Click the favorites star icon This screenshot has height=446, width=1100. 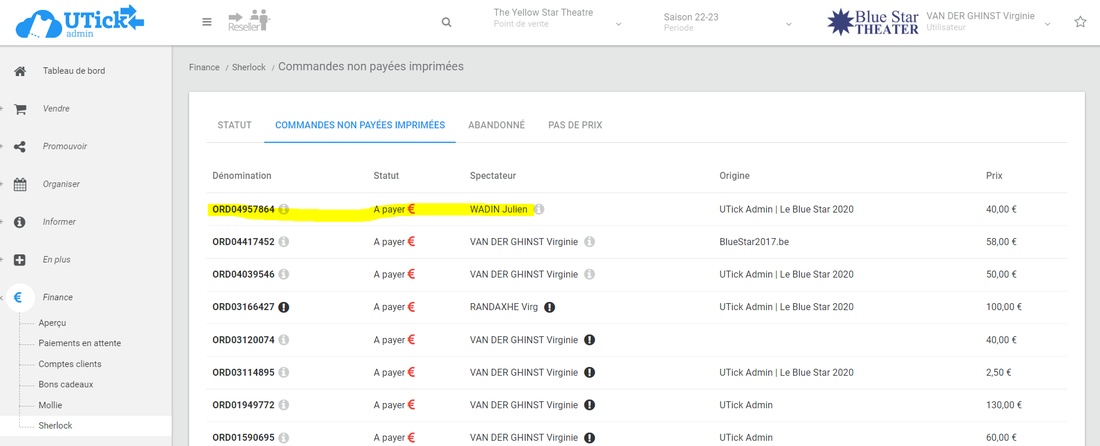click(1080, 22)
